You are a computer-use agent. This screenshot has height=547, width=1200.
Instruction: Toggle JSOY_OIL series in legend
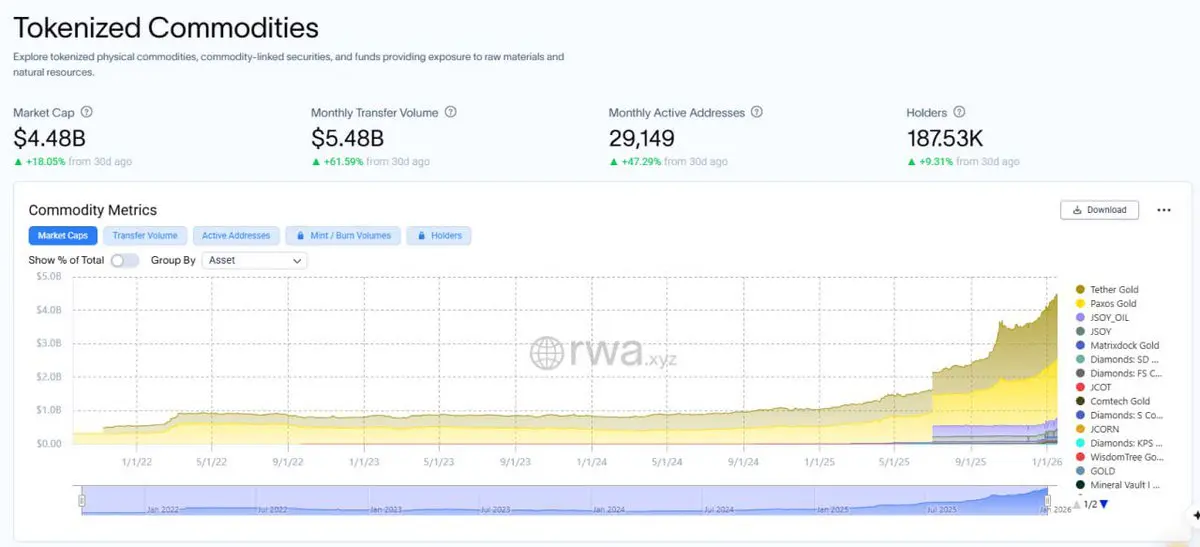(1102, 318)
